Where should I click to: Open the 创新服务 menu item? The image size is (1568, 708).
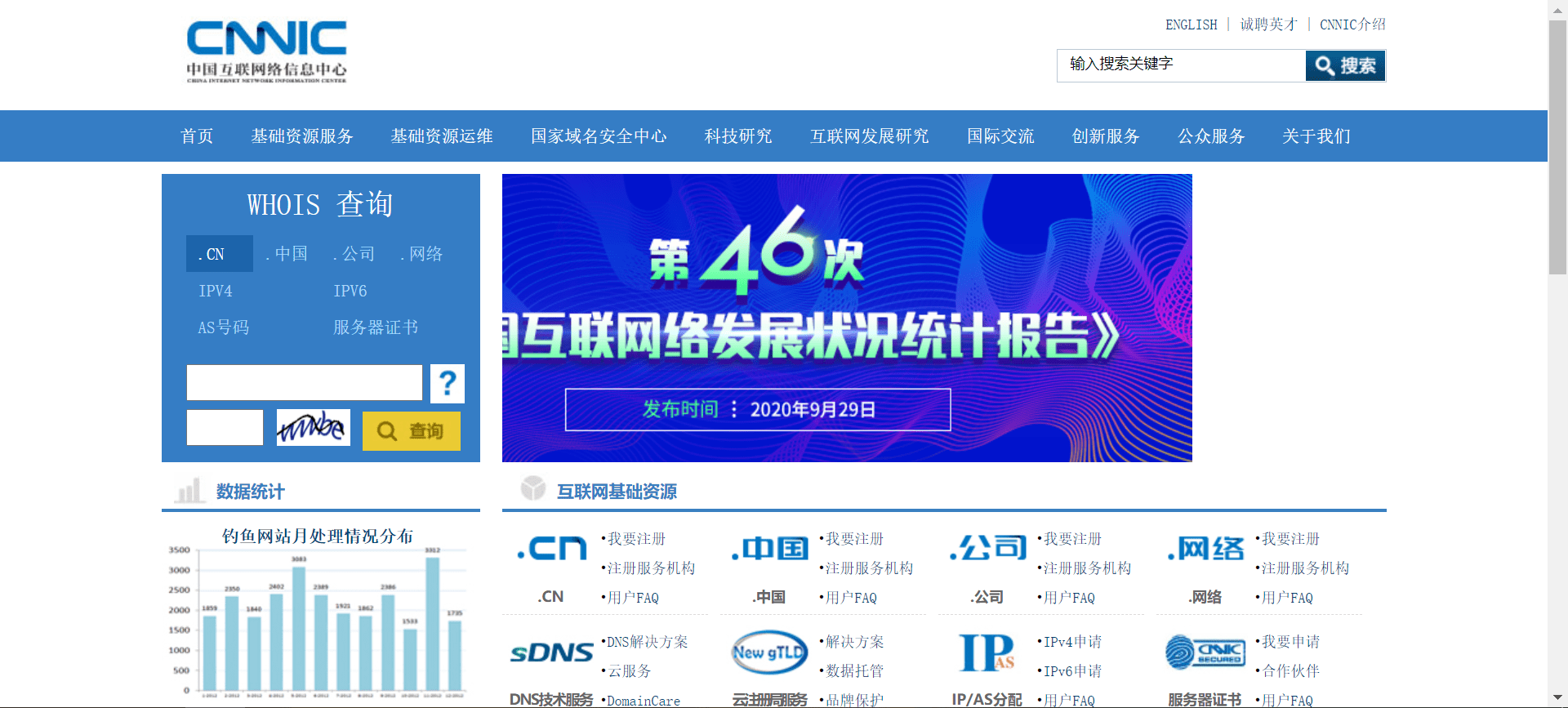1106,136
